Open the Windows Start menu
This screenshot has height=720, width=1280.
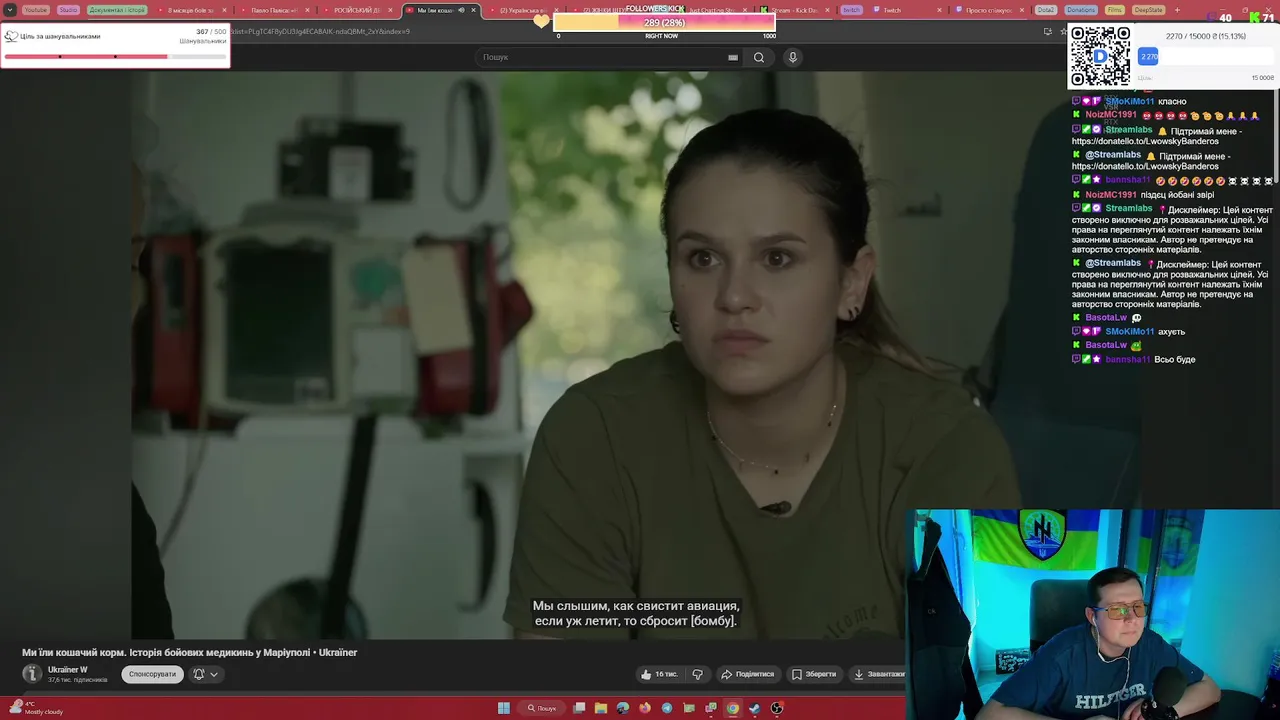click(x=504, y=708)
